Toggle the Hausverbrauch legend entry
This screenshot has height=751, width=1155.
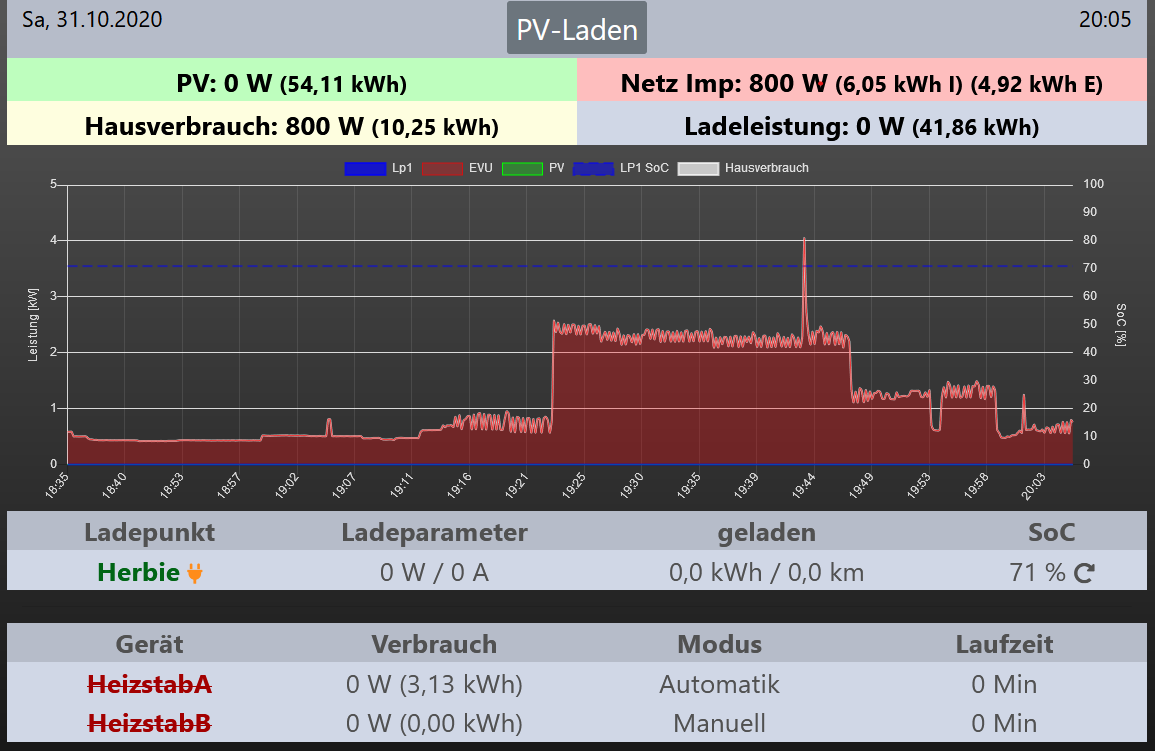[742, 168]
